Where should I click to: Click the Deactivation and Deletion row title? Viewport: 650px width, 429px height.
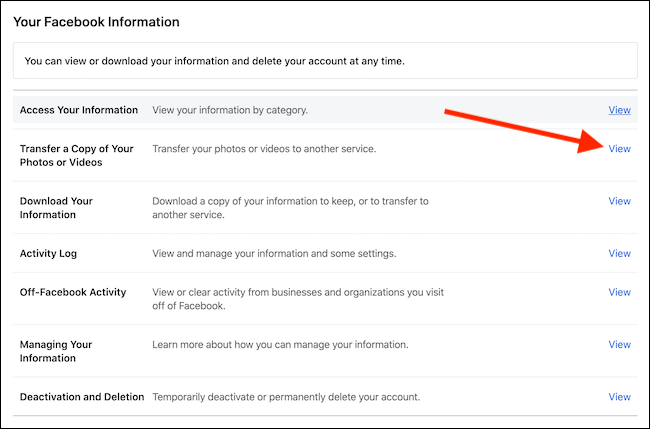pyautogui.click(x=82, y=397)
